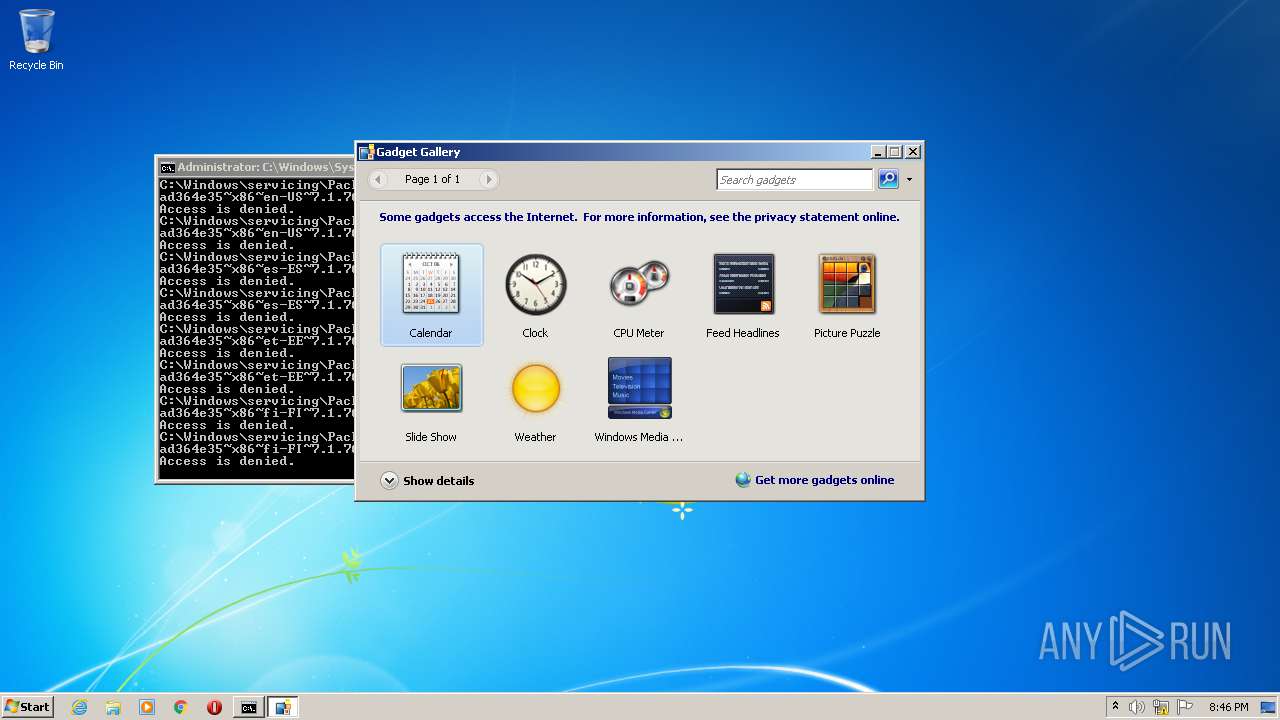Screen dimensions: 1280x720
Task: Click the gadget search magnifier button
Action: click(x=888, y=179)
